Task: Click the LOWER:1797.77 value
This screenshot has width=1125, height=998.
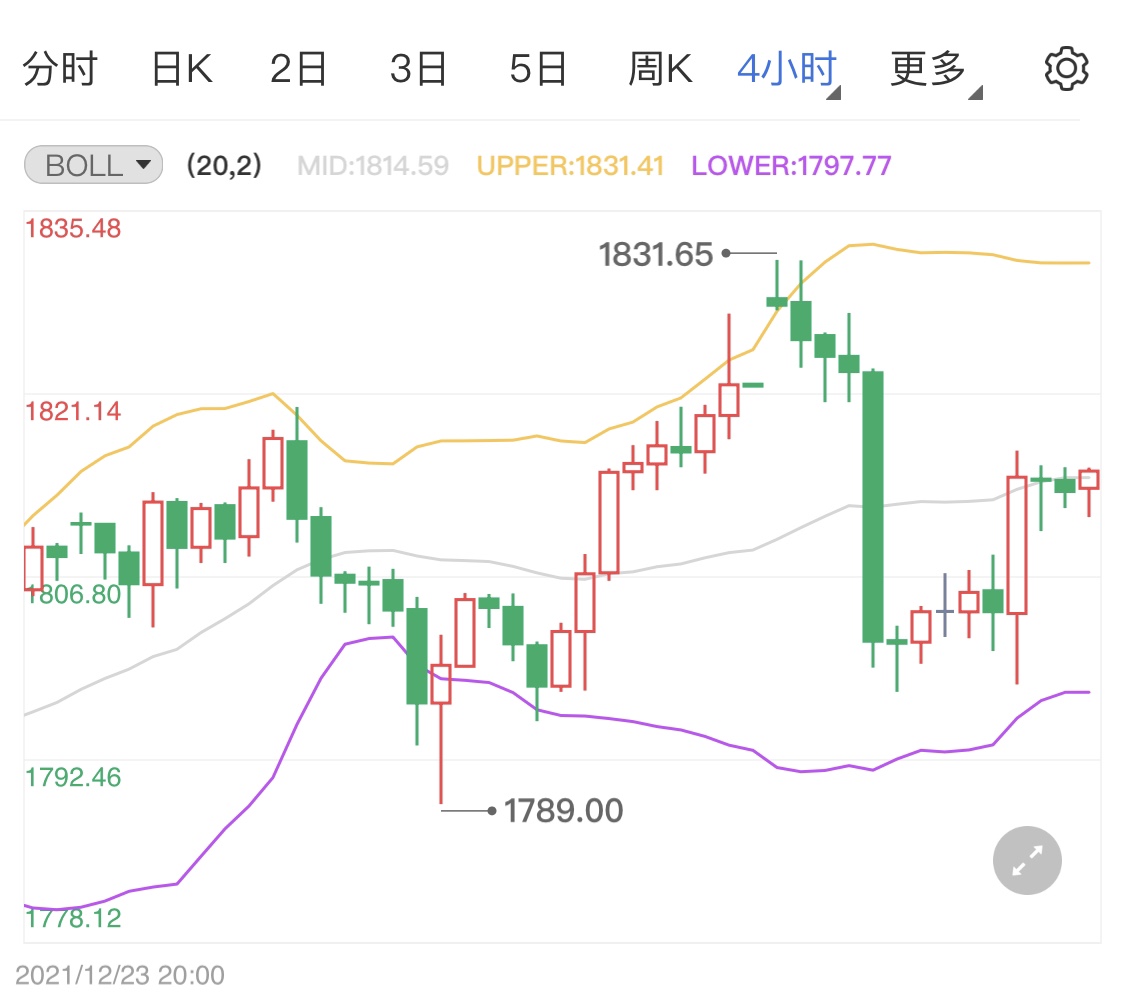Action: [x=791, y=166]
